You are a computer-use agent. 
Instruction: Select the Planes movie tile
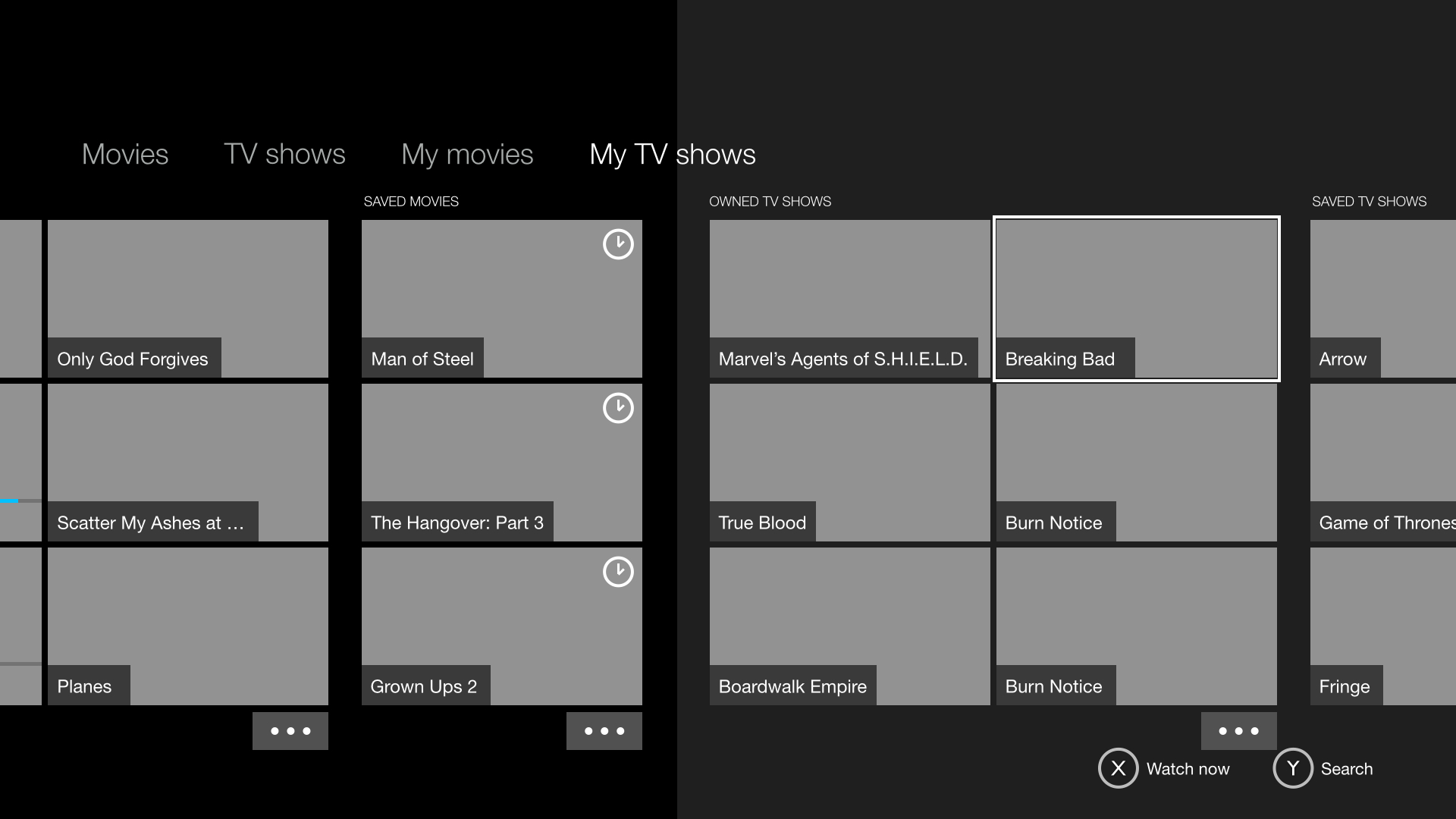(188, 626)
